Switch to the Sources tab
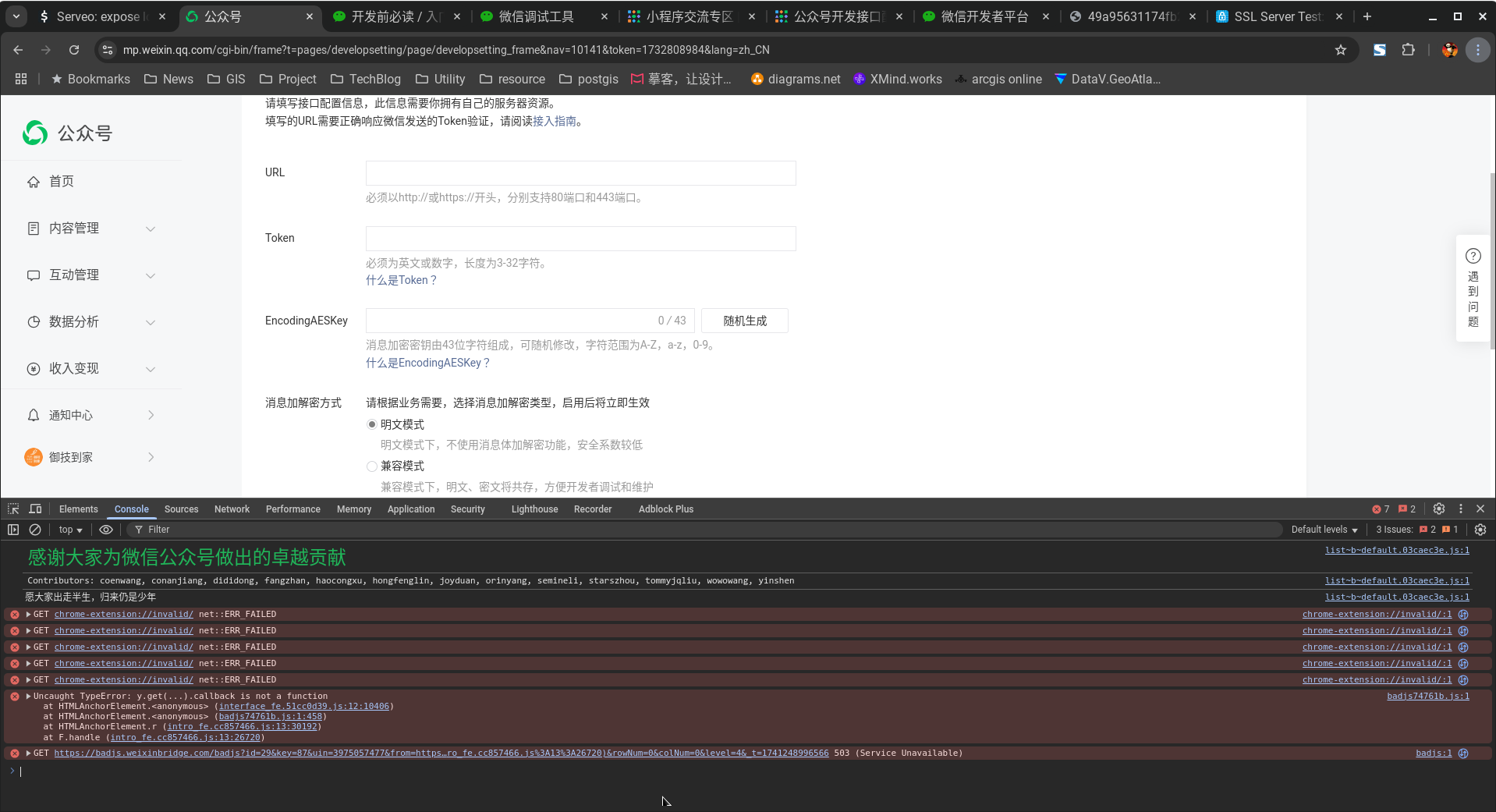 182,509
